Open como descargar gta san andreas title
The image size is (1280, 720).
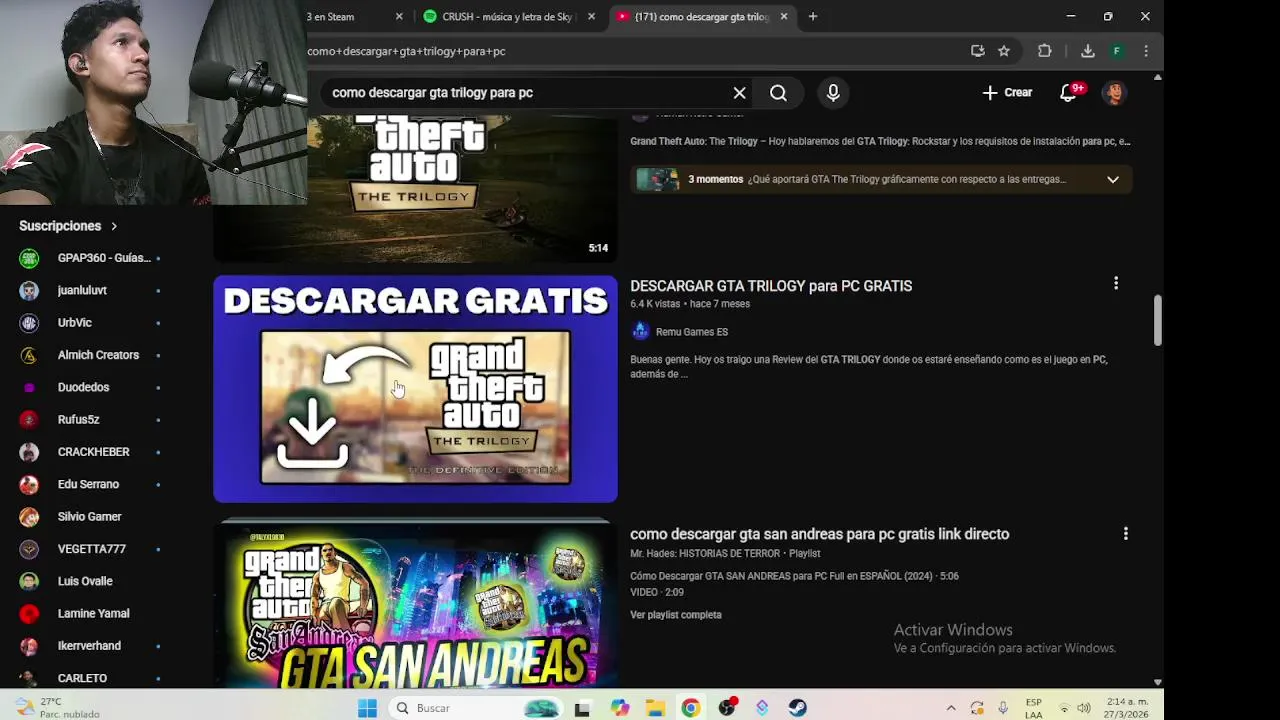point(819,534)
